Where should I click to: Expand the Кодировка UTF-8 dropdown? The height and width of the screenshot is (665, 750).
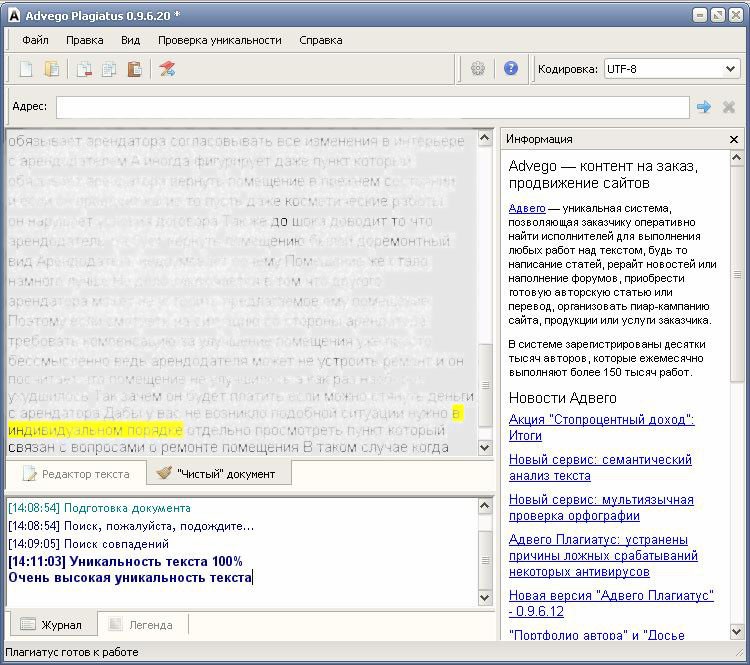729,69
